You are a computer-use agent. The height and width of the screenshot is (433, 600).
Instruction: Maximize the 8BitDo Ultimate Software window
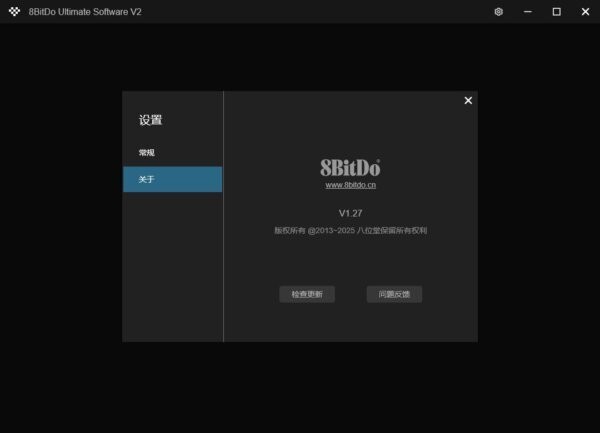point(557,12)
